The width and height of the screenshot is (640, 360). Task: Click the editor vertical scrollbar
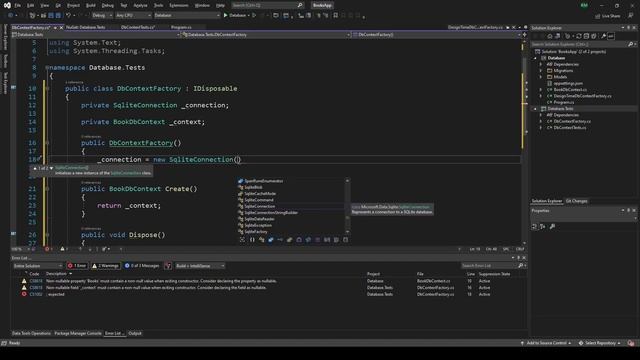point(524,141)
